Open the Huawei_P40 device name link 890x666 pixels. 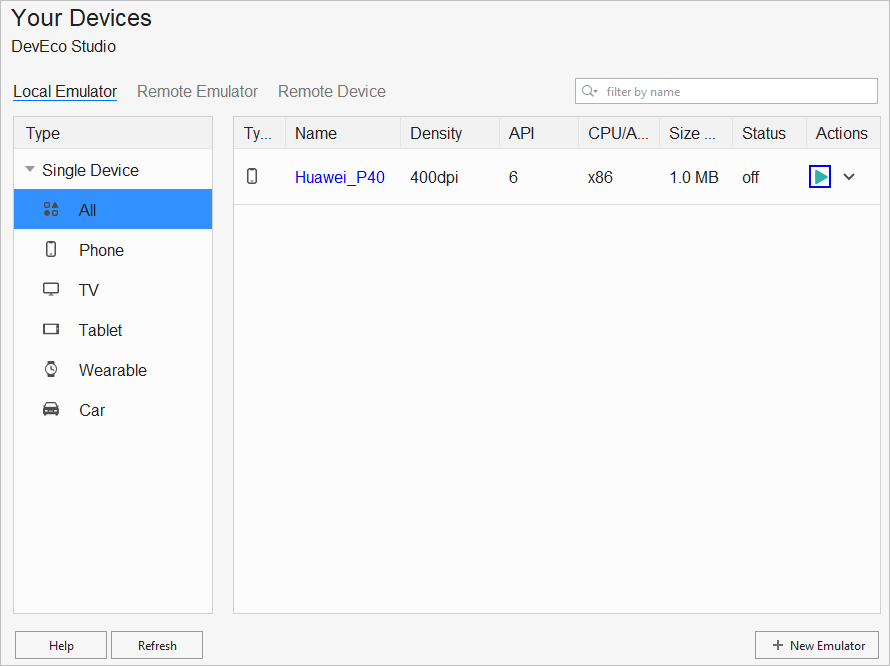point(340,177)
